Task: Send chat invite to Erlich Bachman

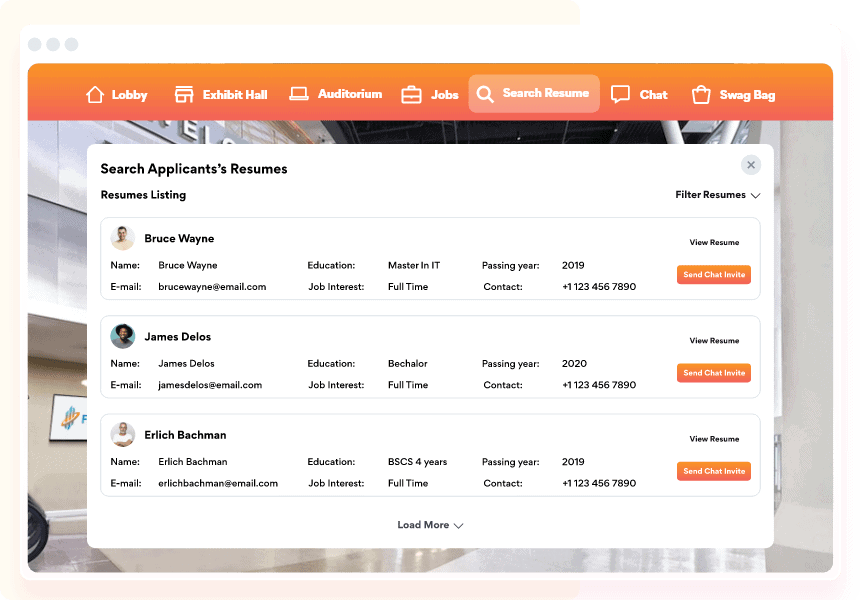Action: pos(713,471)
